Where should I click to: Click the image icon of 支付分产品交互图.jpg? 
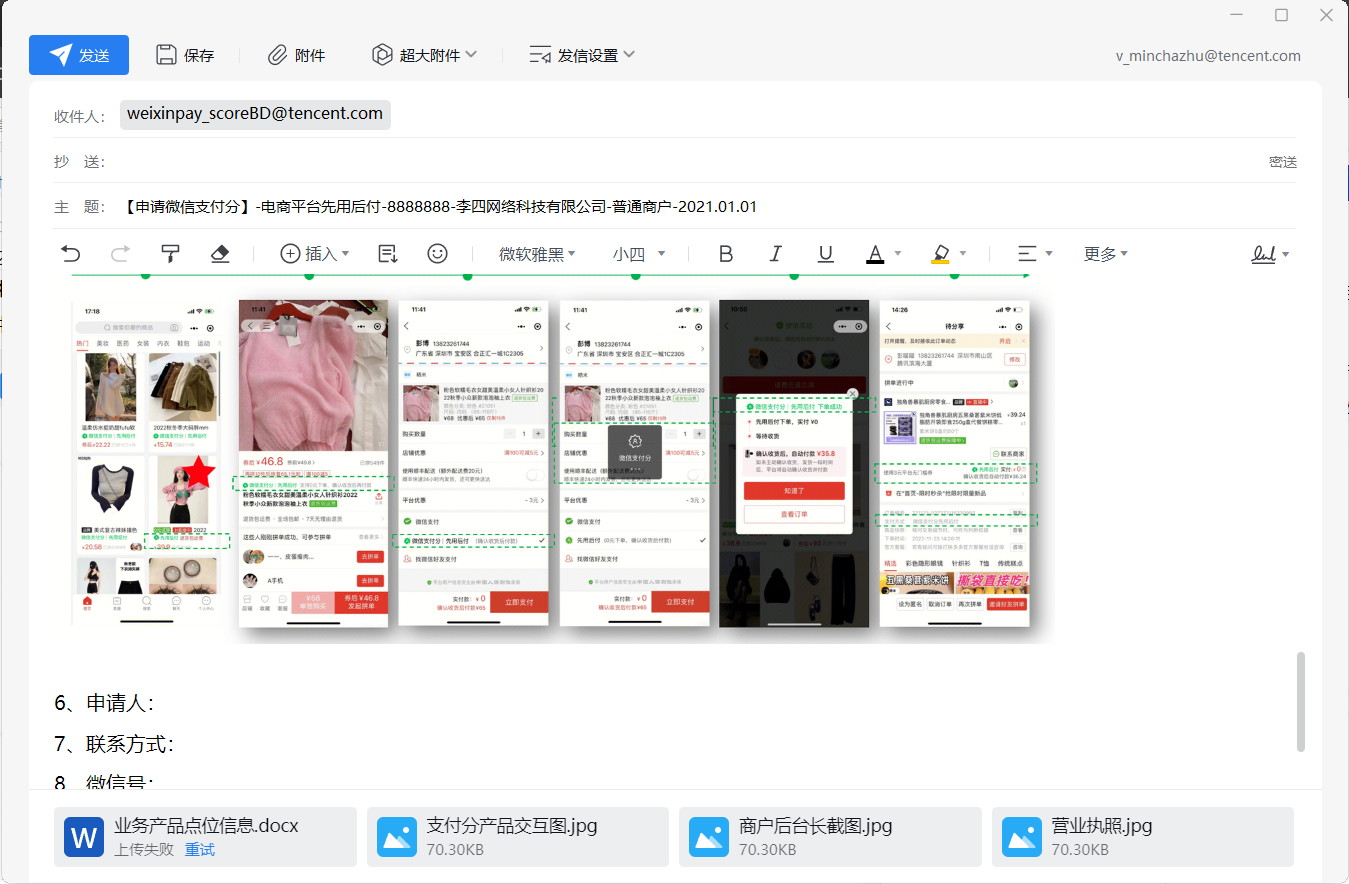397,837
